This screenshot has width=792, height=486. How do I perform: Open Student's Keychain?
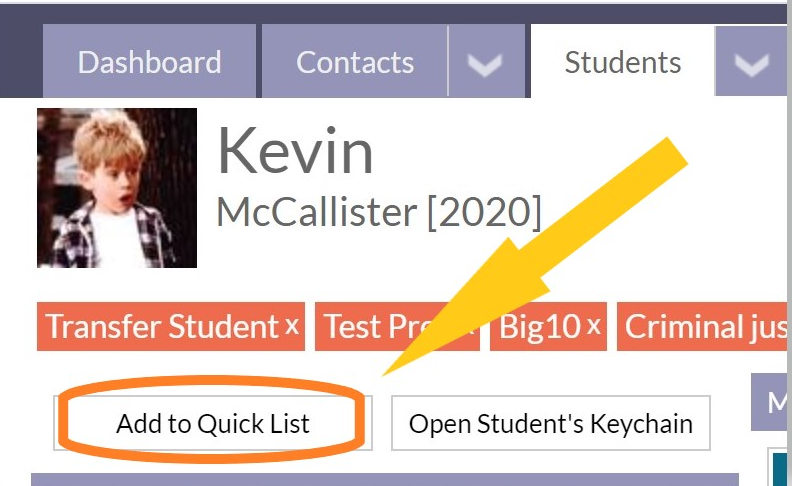coord(551,423)
